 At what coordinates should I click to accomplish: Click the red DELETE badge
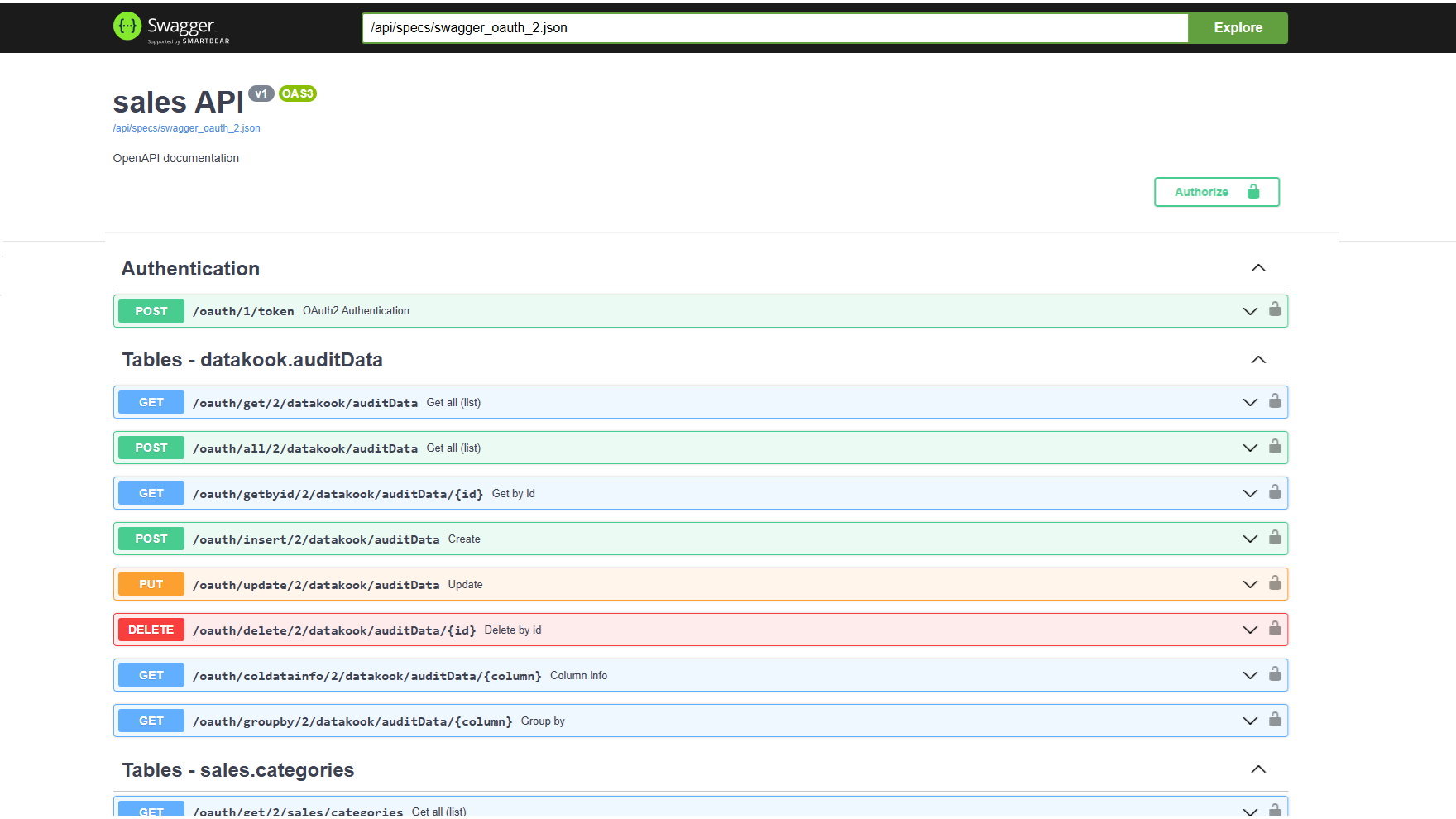151,630
